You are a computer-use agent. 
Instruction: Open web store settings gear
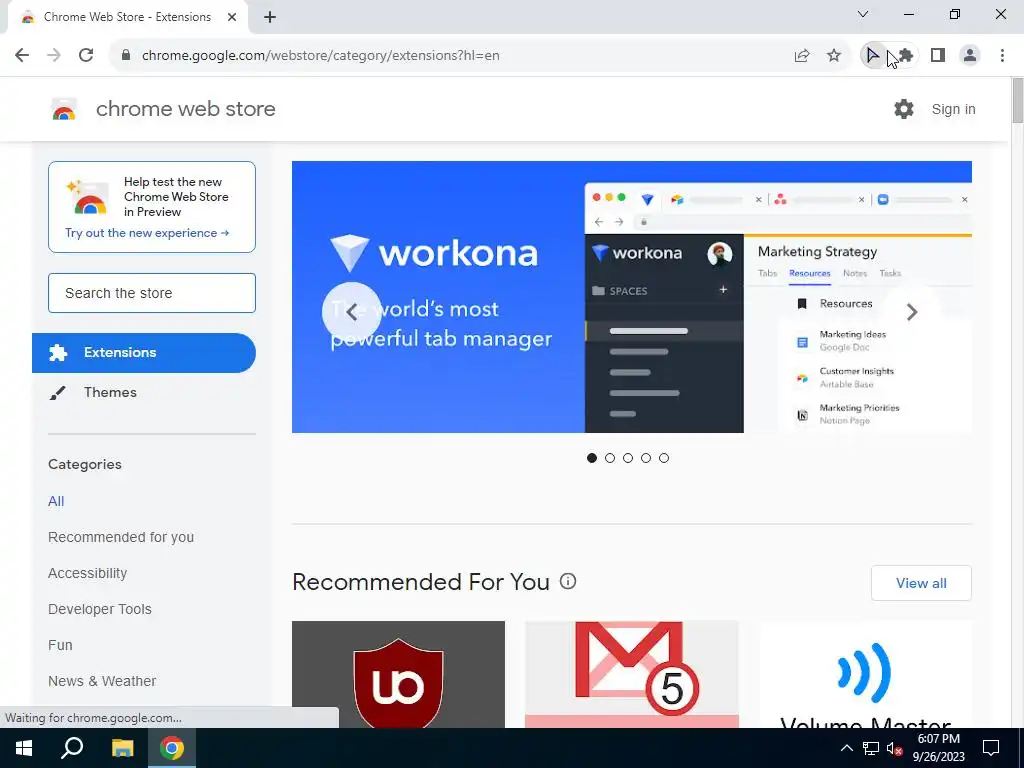pyautogui.click(x=904, y=109)
